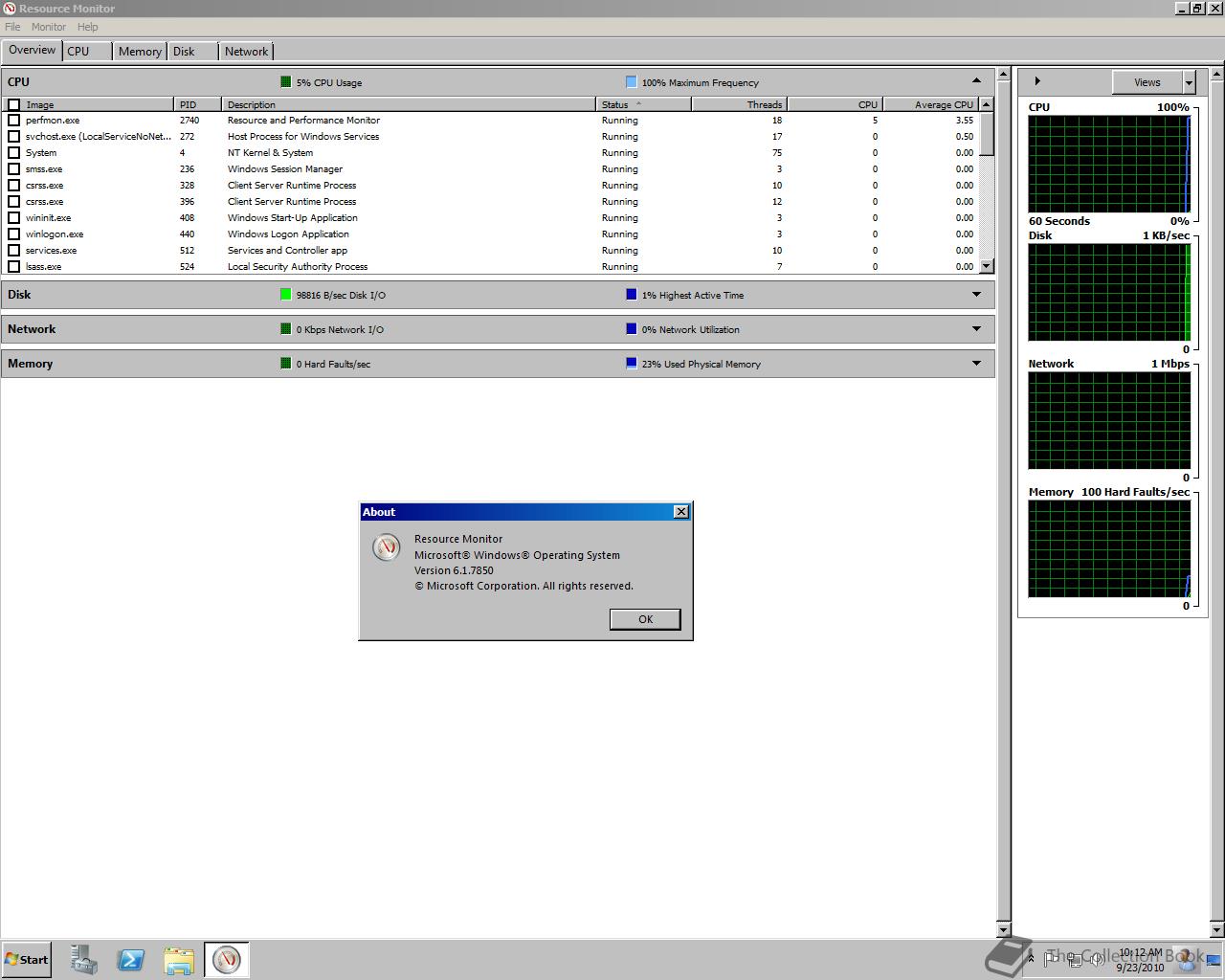Show hidden tray icons chevron
This screenshot has width=1225, height=980.
click(1031, 958)
